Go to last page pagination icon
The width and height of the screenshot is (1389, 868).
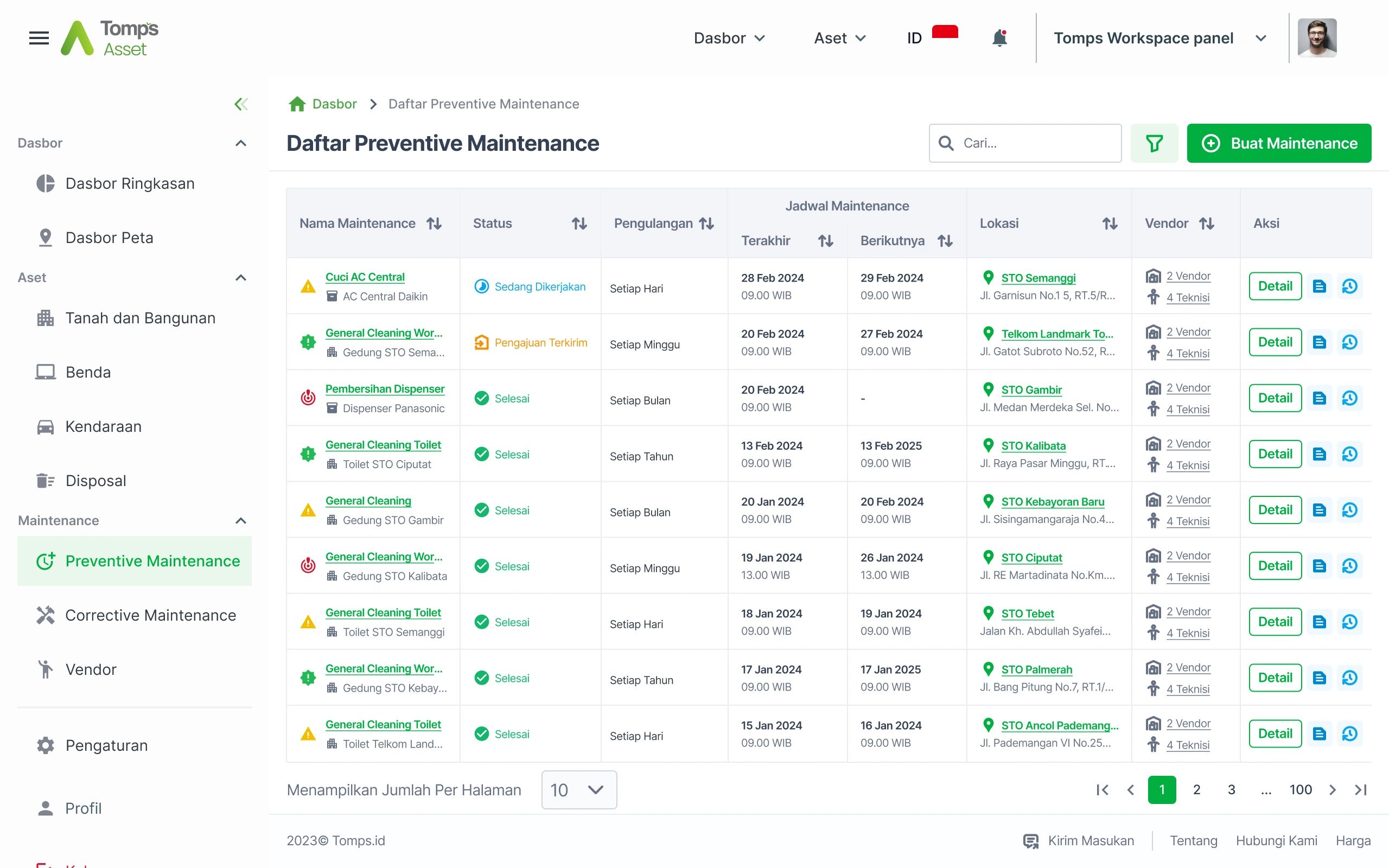coord(1360,790)
